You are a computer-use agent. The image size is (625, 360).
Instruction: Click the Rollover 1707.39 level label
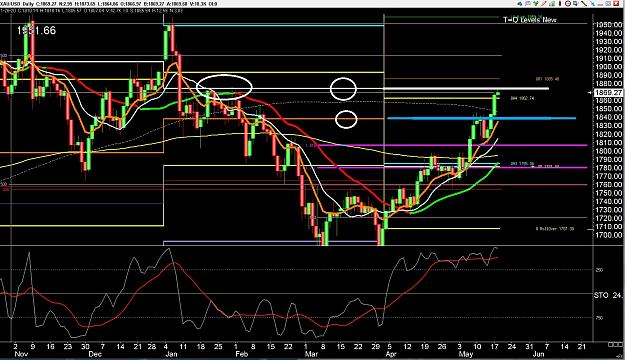[554, 229]
